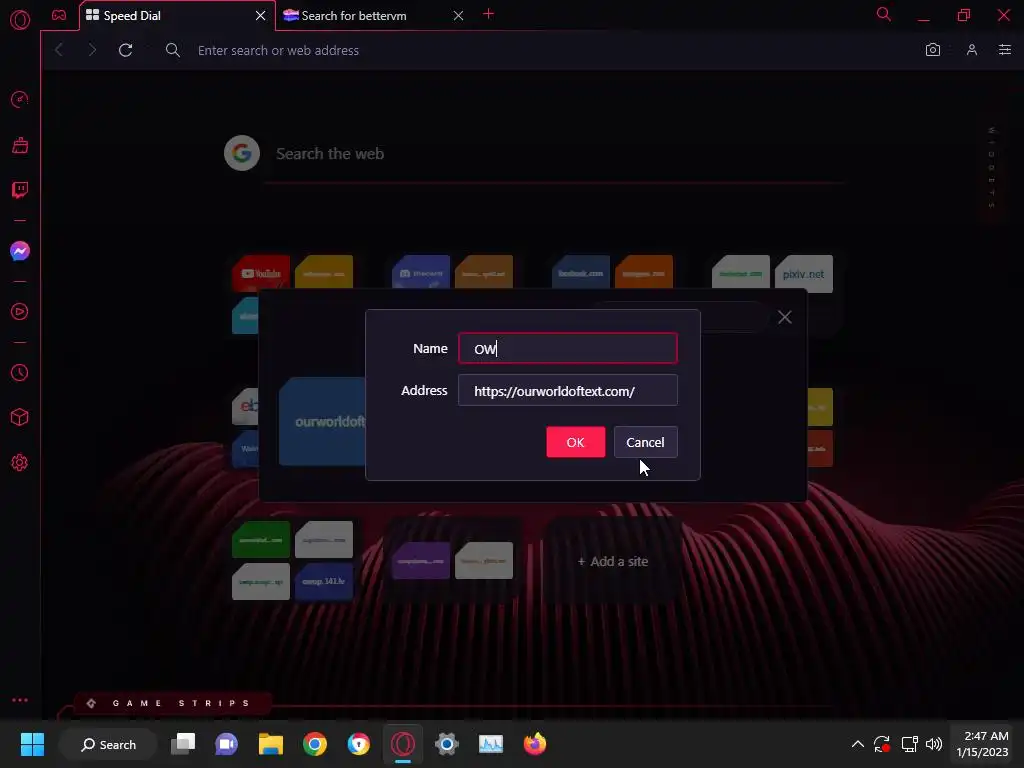
Task: Open GX Cleaner icon in sidebar
Action: [20, 145]
